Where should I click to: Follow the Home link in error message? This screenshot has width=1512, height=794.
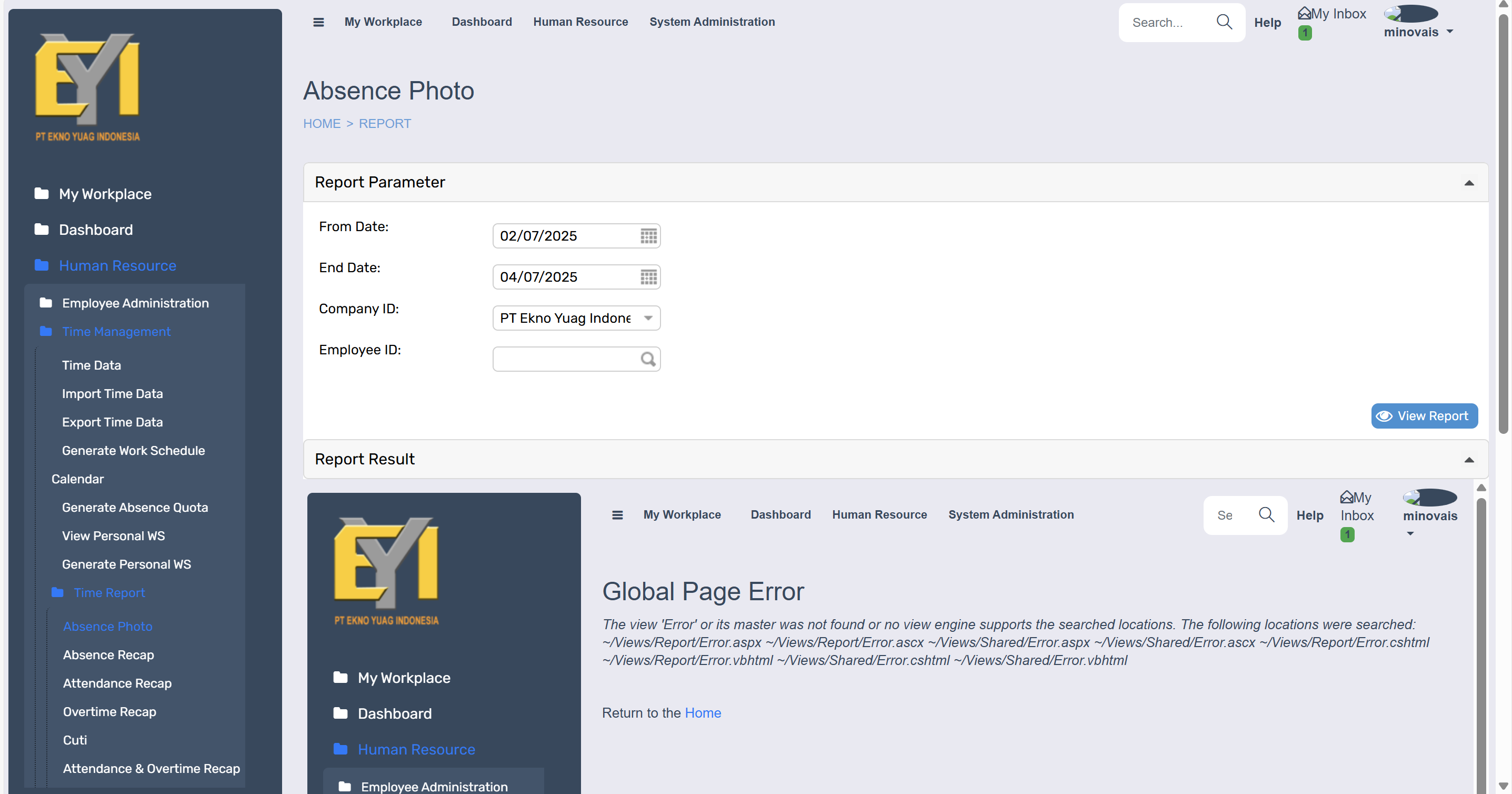702,712
